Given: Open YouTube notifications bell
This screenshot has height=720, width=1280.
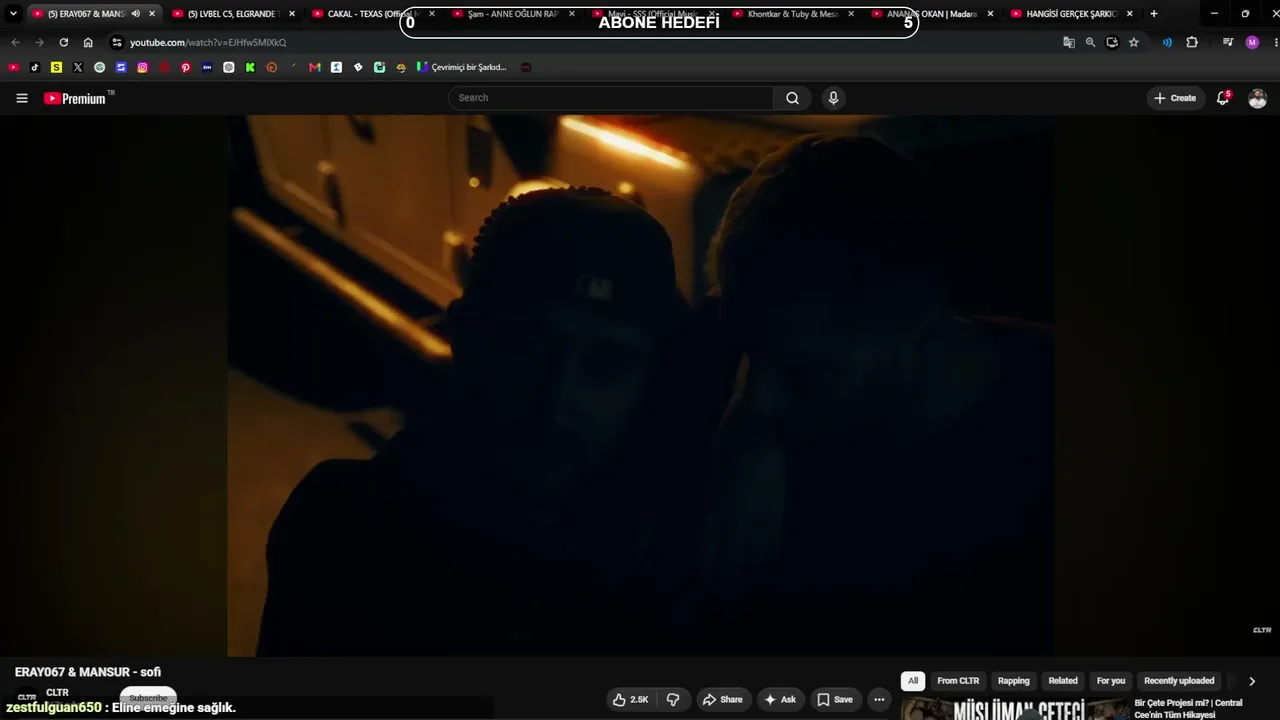Looking at the screenshot, I should click(x=1222, y=98).
